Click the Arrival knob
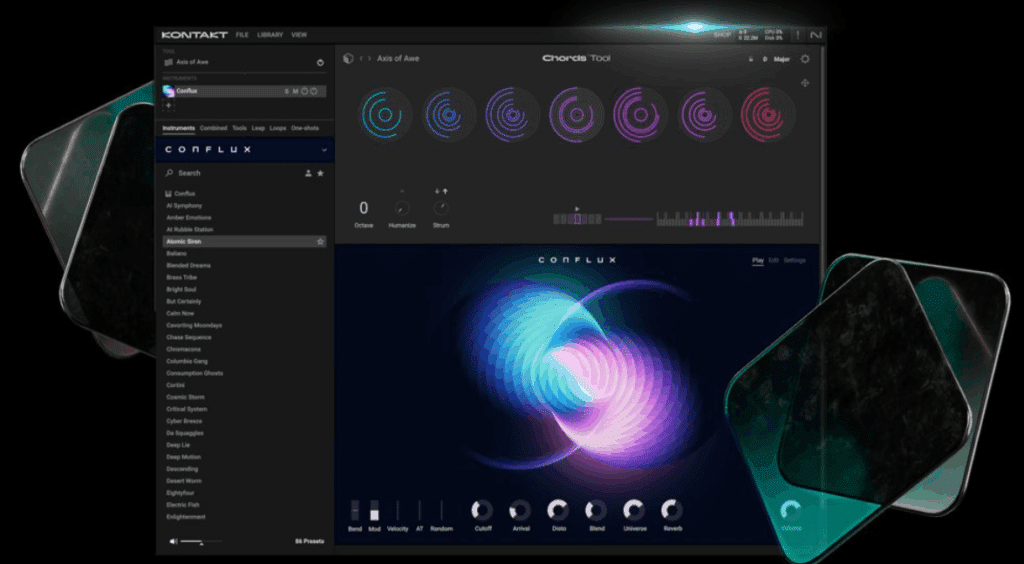The width and height of the screenshot is (1024, 564). pyautogui.click(x=520, y=510)
